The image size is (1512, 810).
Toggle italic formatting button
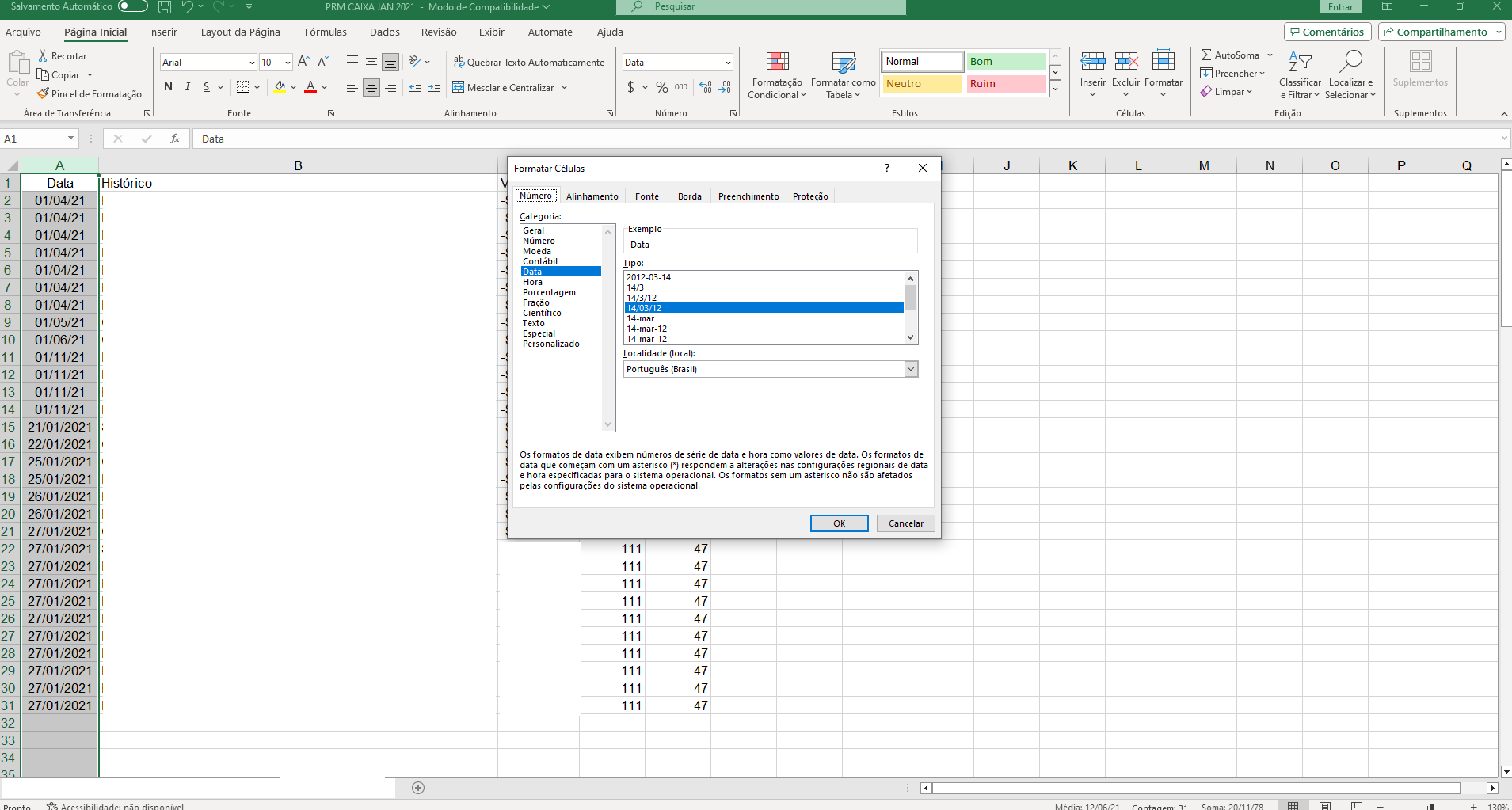click(x=188, y=87)
